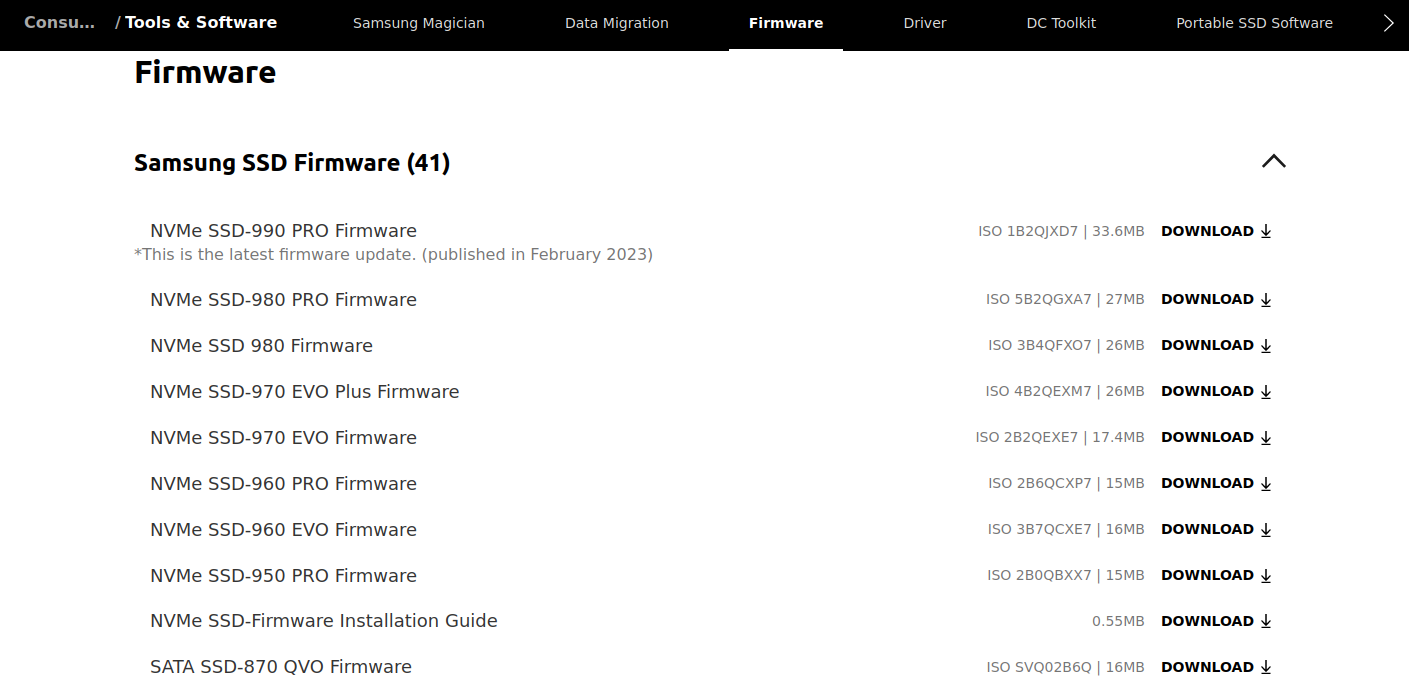Click the 'NVMe SSD-960 EVO Firmware' title
Image resolution: width=1409 pixels, height=686 pixels.
point(283,530)
